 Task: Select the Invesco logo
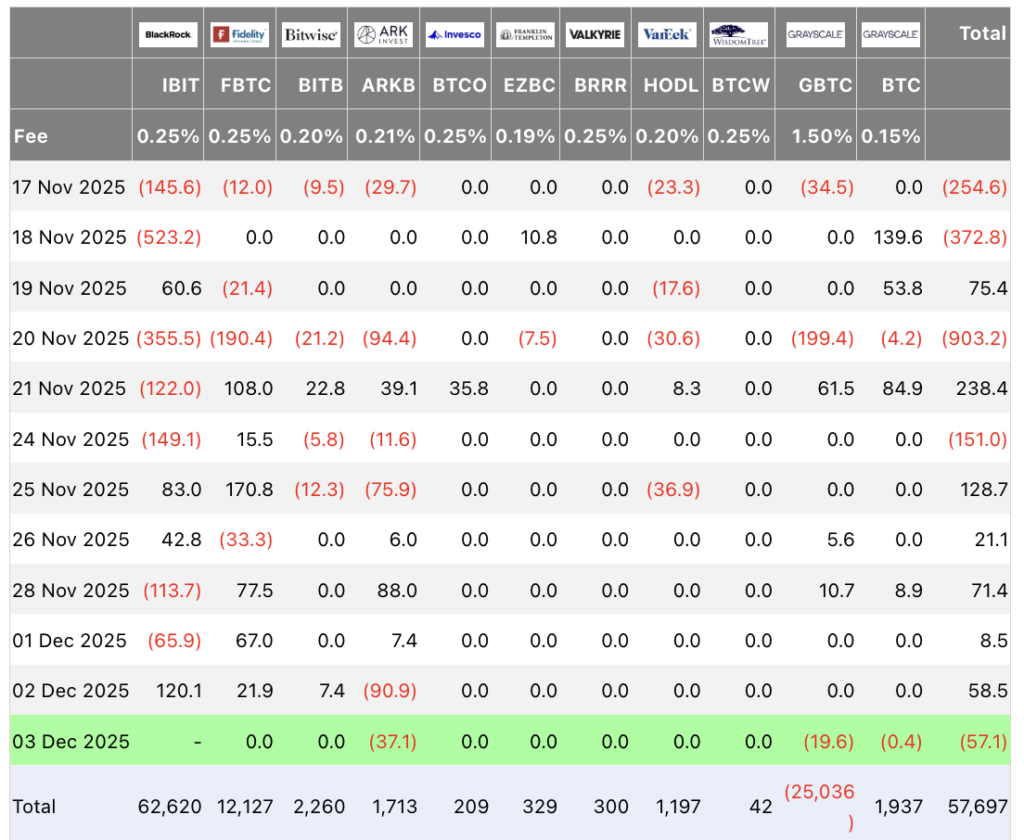[455, 35]
